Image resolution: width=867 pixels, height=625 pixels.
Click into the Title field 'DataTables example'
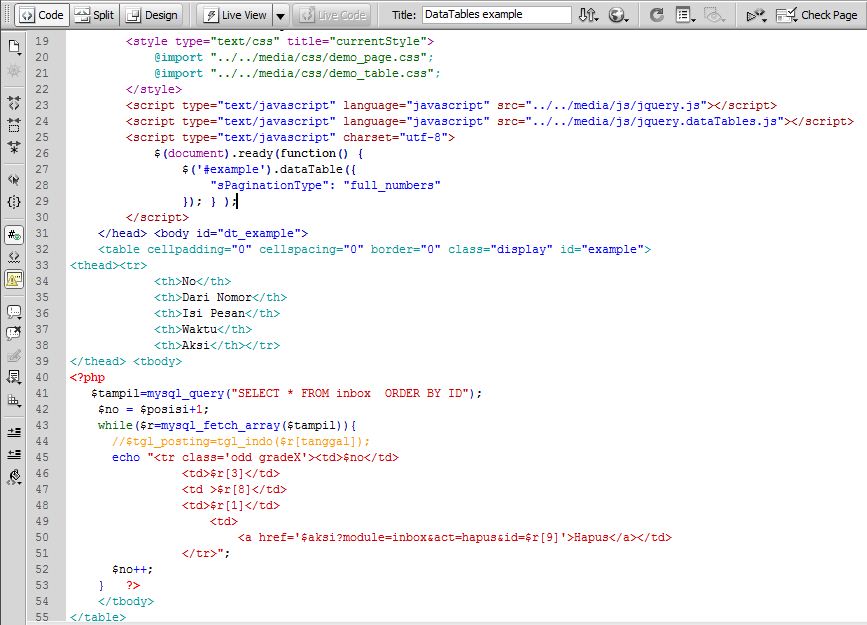496,14
